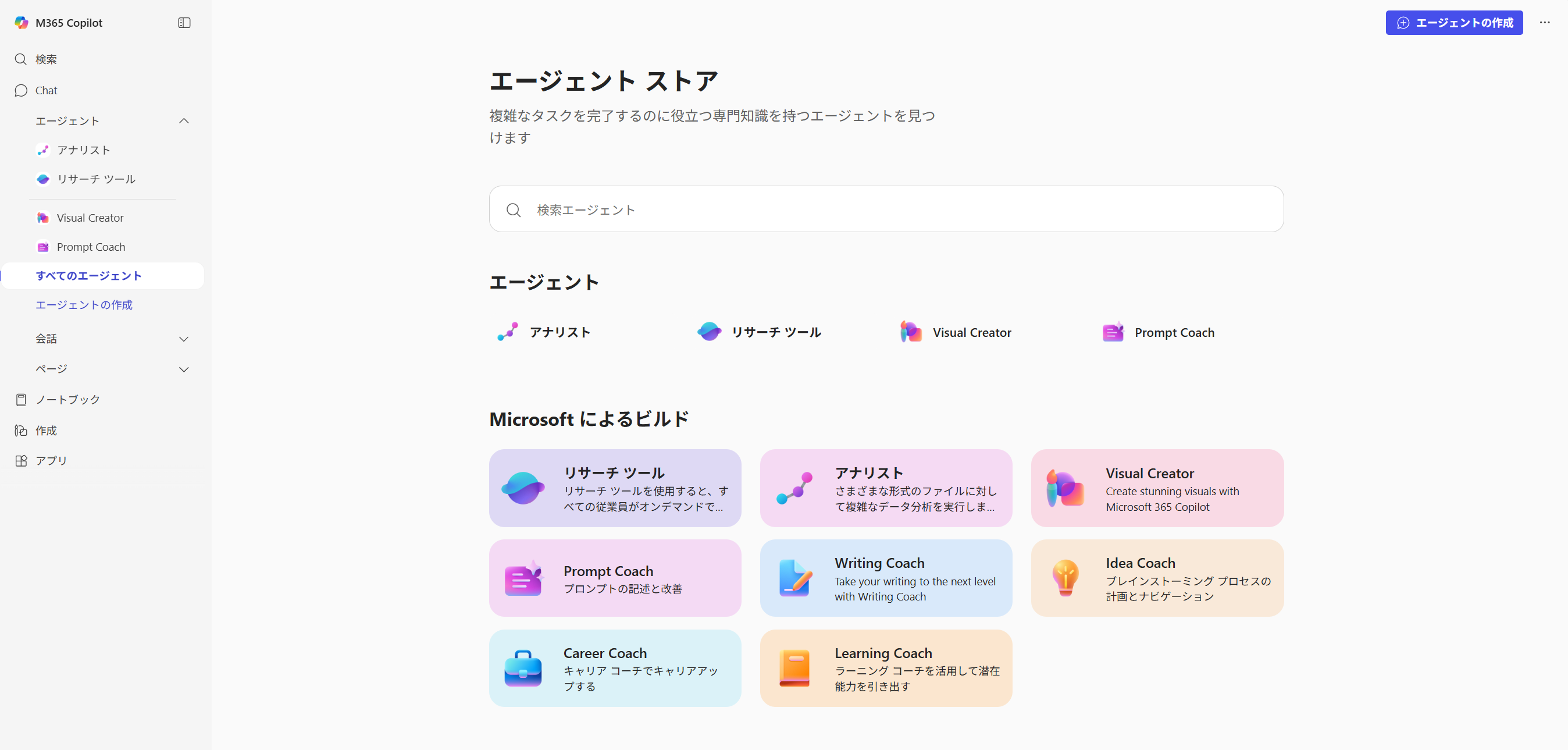Click the M365 Copilot logo icon
The height and width of the screenshot is (750, 1568).
click(22, 23)
